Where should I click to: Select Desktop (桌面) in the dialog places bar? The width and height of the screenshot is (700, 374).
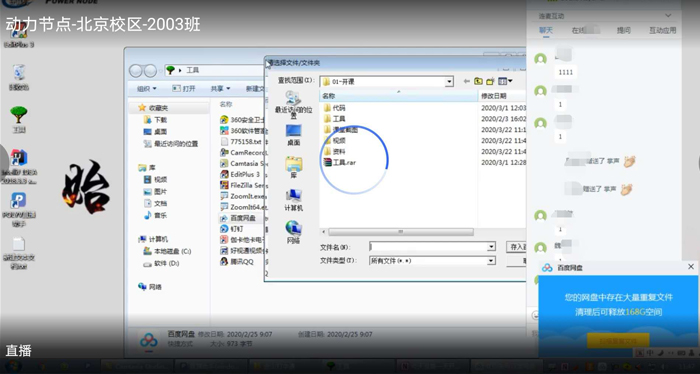click(x=293, y=135)
